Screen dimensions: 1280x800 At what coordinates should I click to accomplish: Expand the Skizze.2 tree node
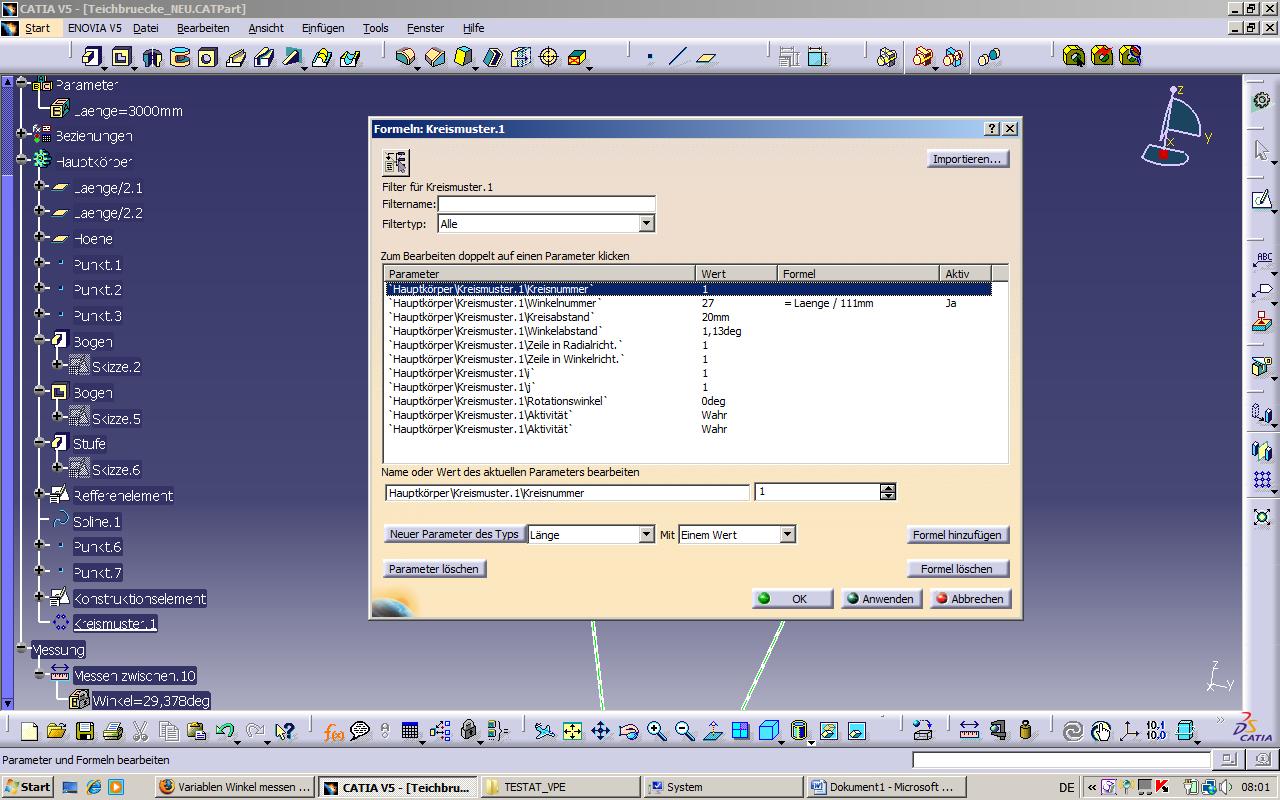(58, 365)
